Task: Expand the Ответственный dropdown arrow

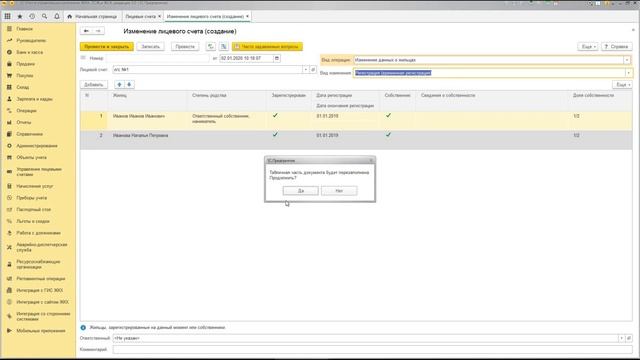Action: [x=622, y=338]
